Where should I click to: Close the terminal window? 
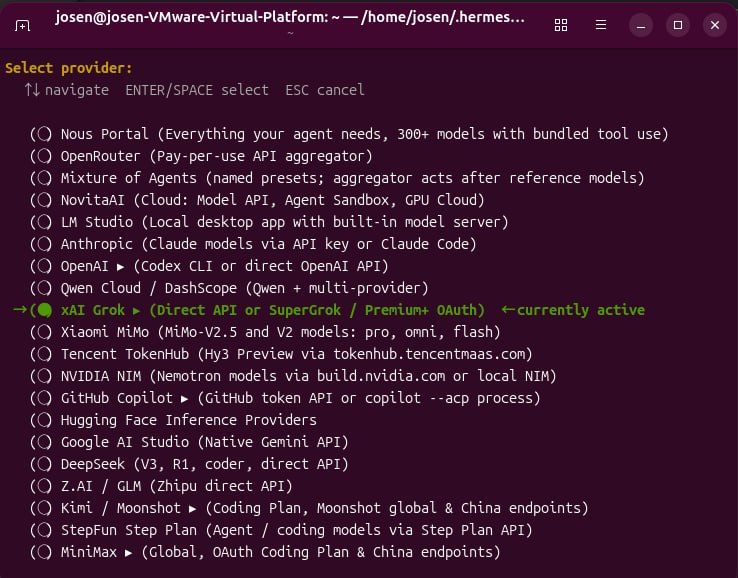click(x=714, y=25)
